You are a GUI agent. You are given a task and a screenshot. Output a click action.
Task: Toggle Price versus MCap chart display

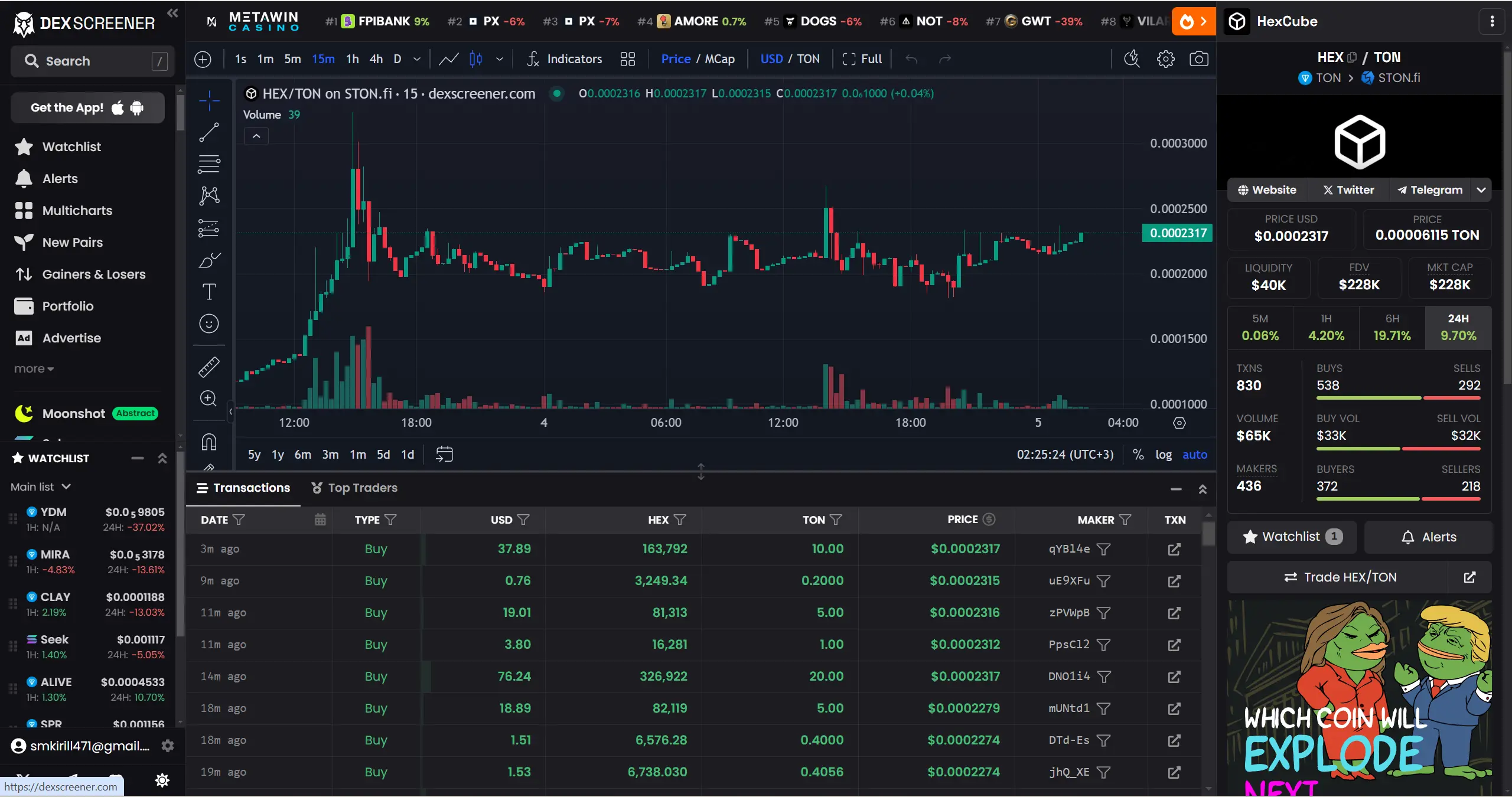coord(698,59)
